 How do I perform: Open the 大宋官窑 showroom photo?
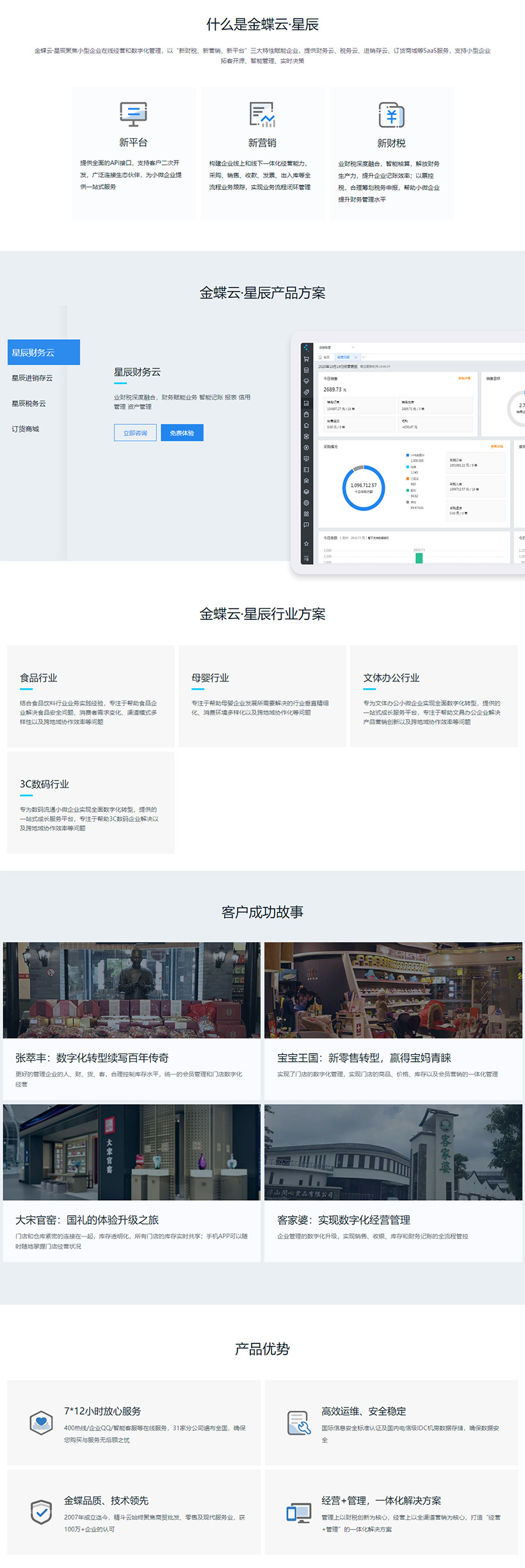pos(132,1152)
